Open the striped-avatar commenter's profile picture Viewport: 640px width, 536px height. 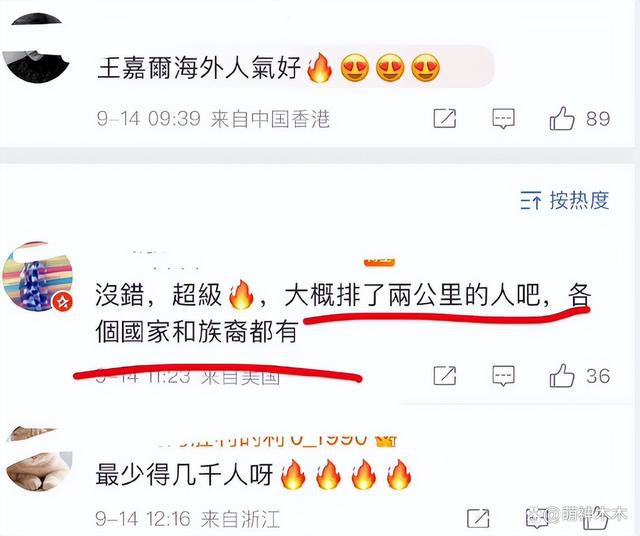pyautogui.click(x=38, y=276)
